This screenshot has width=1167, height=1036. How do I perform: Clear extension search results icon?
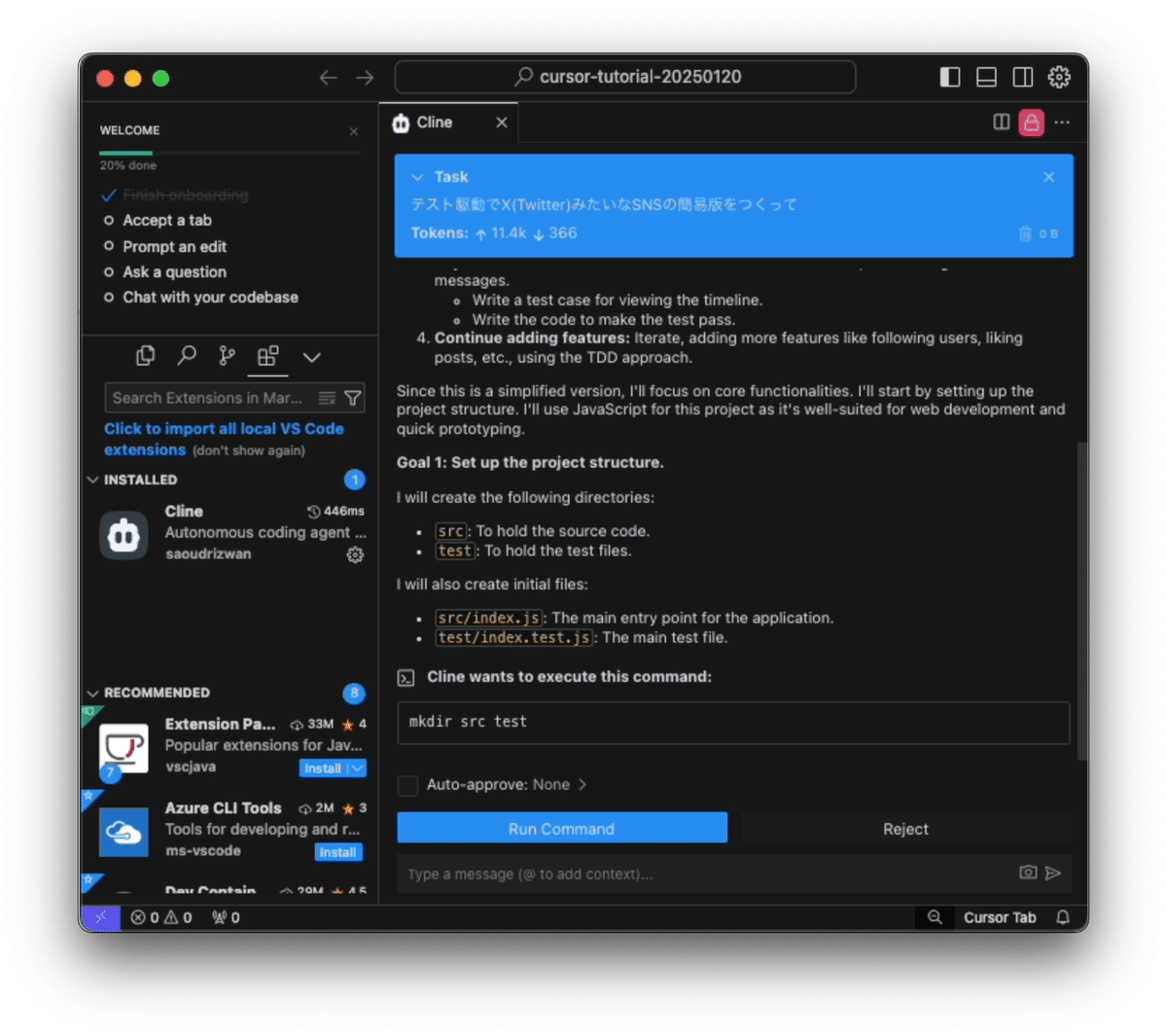click(x=328, y=398)
